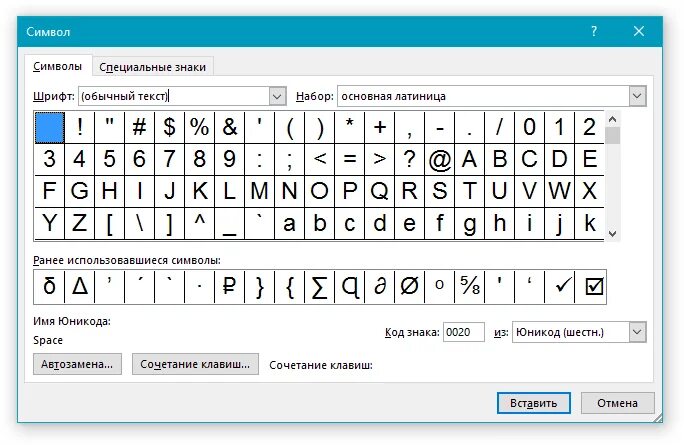The width and height of the screenshot is (684, 445).
Task: Select the underscore _ symbol
Action: point(230,223)
